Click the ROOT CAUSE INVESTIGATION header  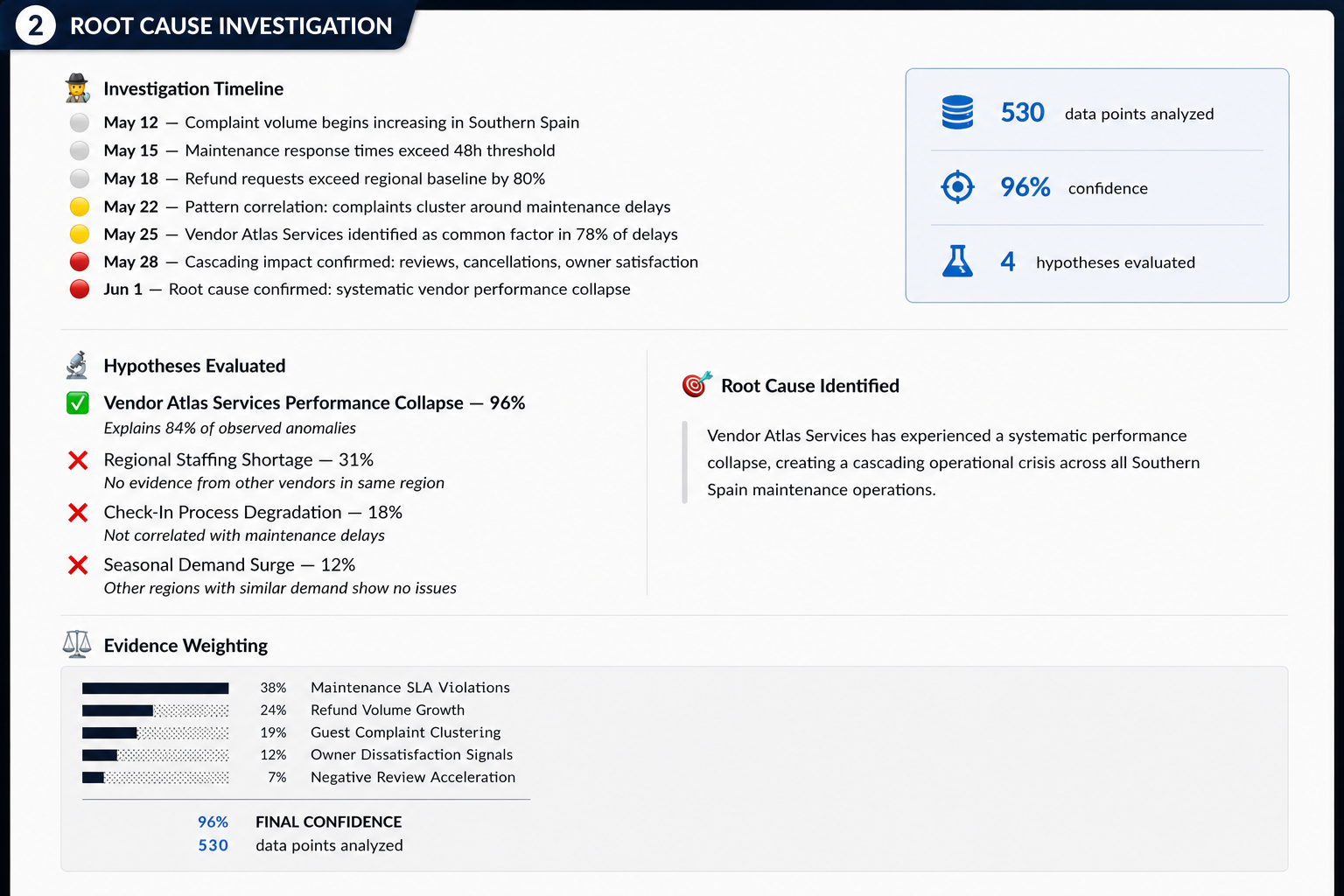coord(231,26)
